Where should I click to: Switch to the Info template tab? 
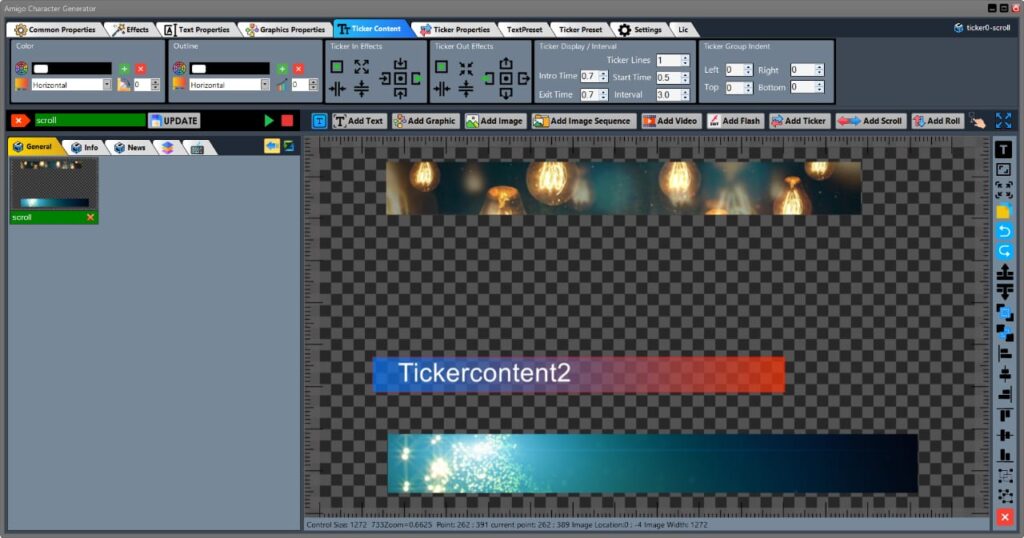click(85, 148)
